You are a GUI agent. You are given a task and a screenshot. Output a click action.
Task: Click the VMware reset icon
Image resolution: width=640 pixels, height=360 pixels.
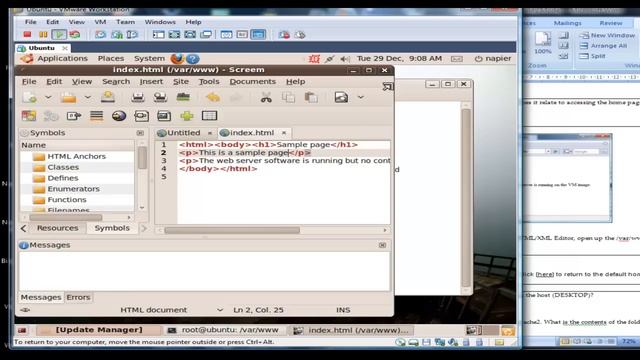point(75,35)
